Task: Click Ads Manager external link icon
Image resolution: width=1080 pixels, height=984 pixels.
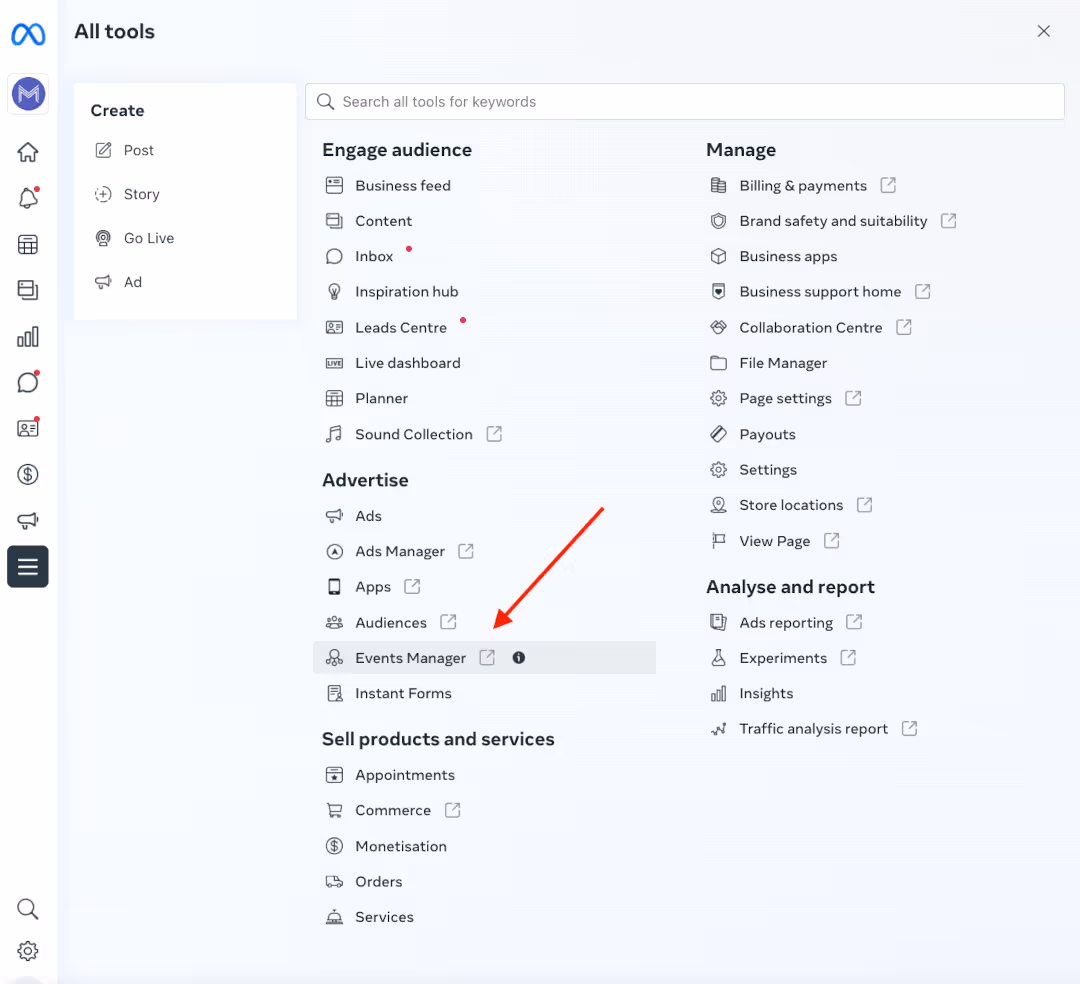Action: (x=466, y=552)
